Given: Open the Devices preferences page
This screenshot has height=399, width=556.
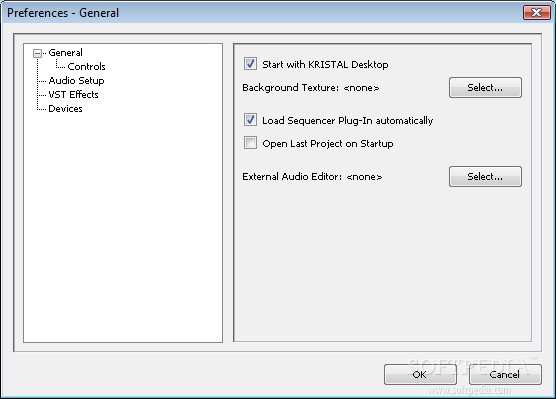Looking at the screenshot, I should tap(65, 109).
